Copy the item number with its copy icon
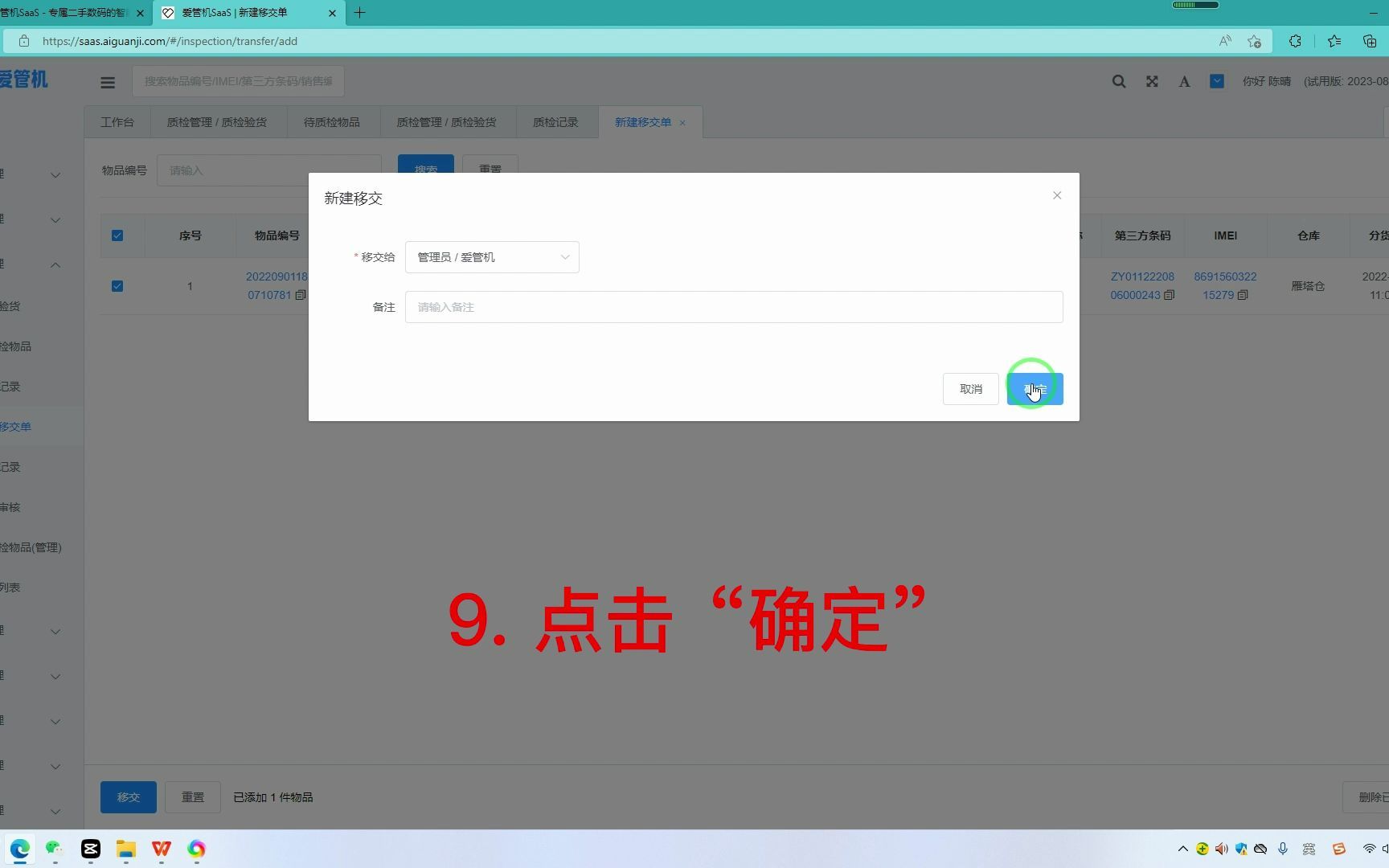 [x=300, y=295]
